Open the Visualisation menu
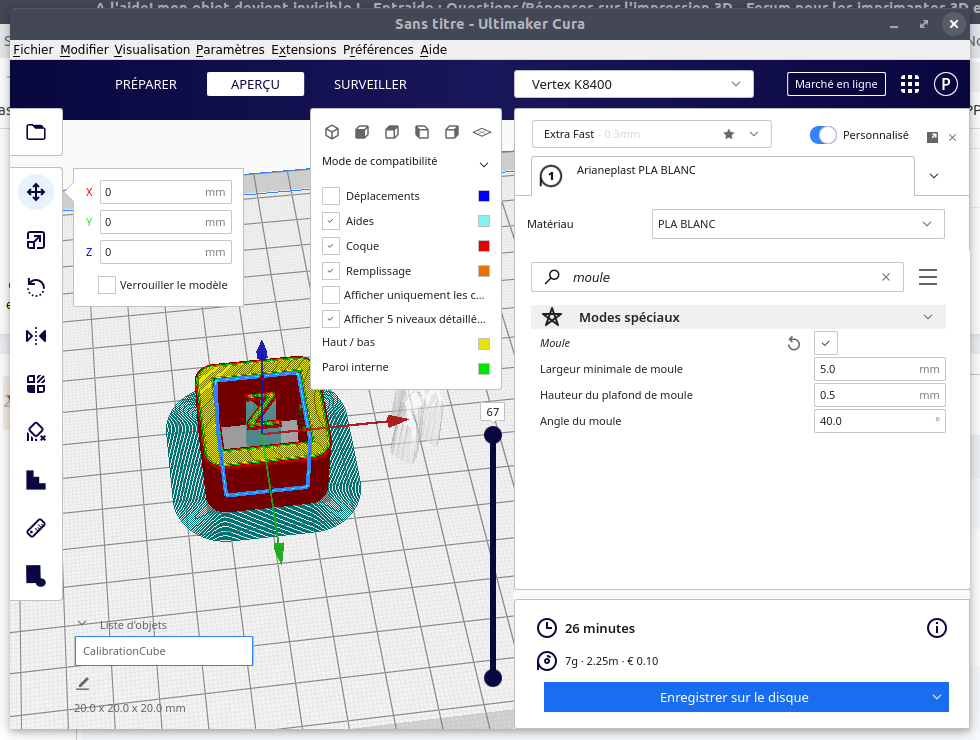The width and height of the screenshot is (980, 740). click(152, 49)
